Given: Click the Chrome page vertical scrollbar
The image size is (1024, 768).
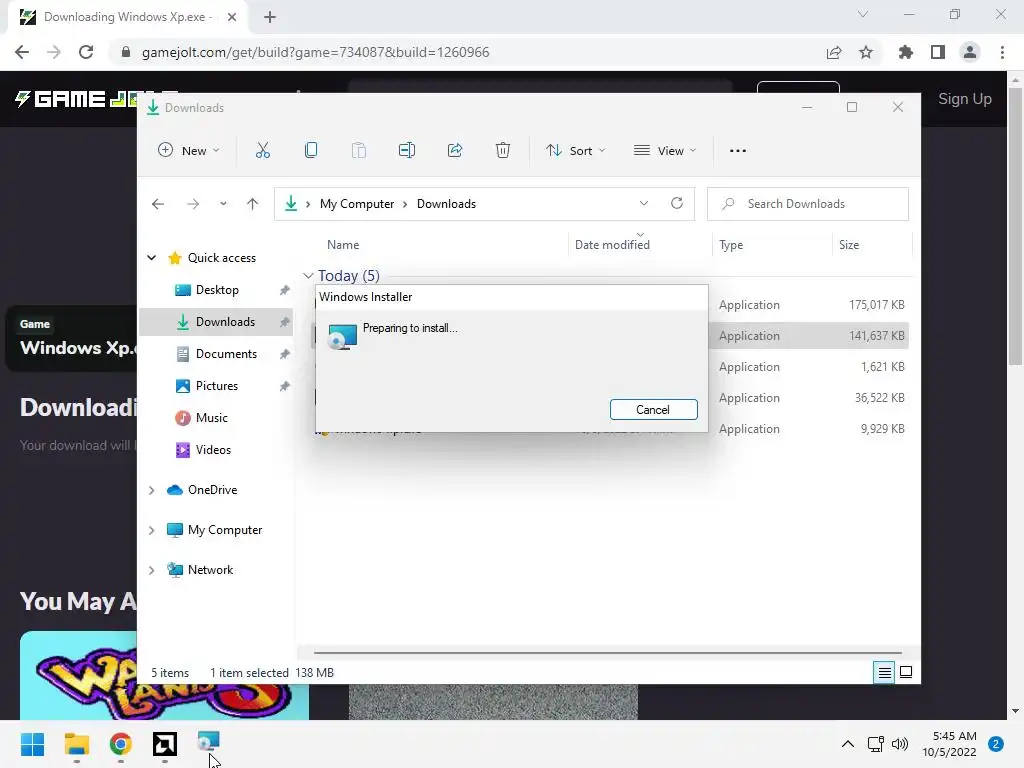Looking at the screenshot, I should pyautogui.click(x=1016, y=226).
